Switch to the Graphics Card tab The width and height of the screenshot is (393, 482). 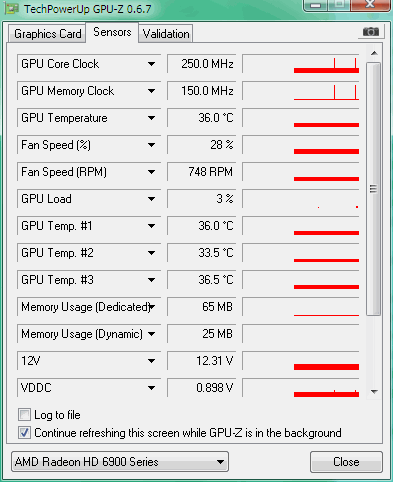pyautogui.click(x=47, y=34)
